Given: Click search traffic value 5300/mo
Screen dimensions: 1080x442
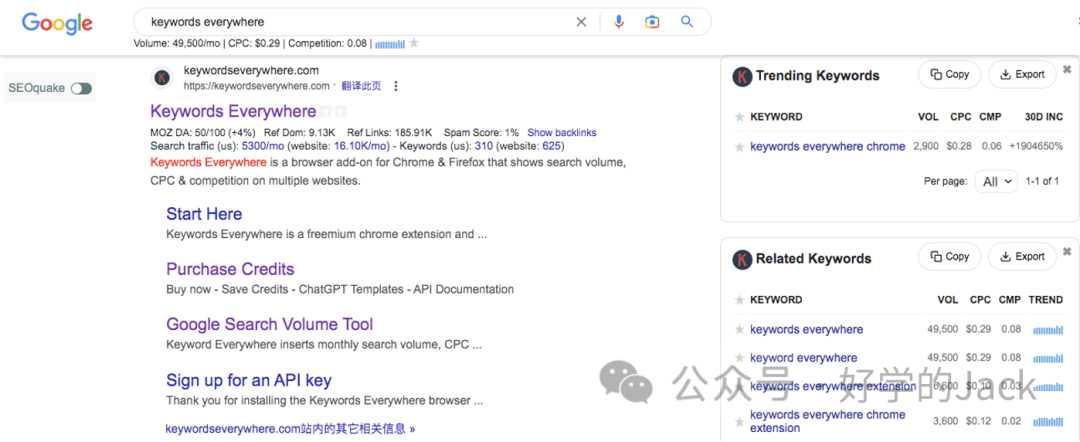Looking at the screenshot, I should tap(263, 146).
